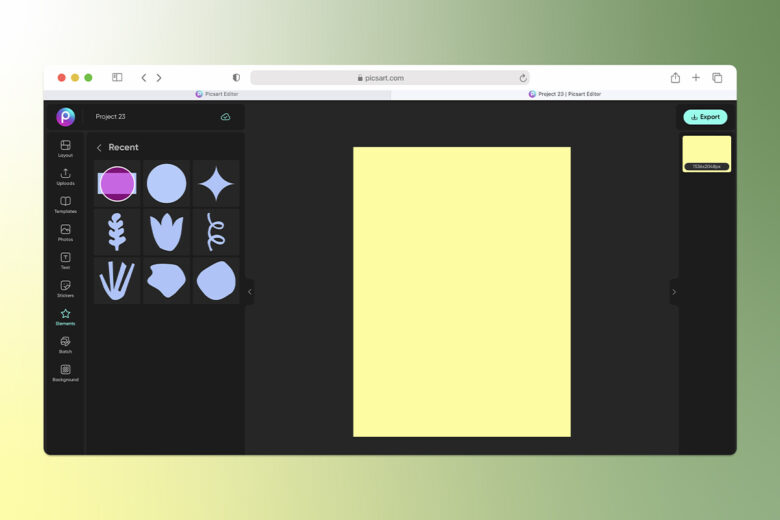This screenshot has width=780, height=520.
Task: Open the Batch tool
Action: coord(65,344)
